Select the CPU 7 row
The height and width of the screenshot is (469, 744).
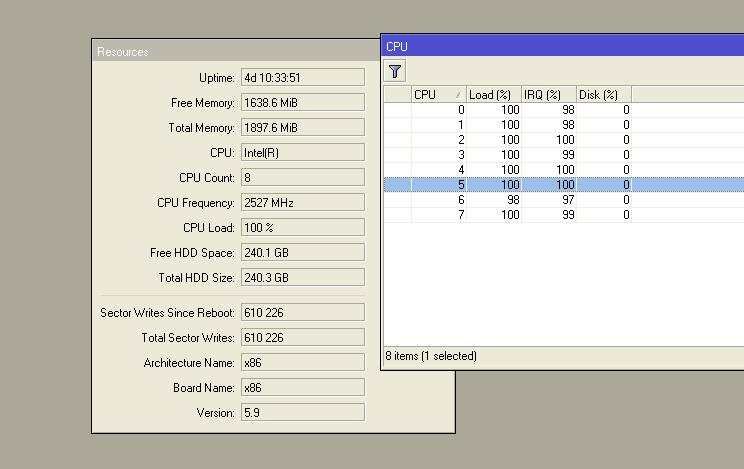(x=564, y=215)
